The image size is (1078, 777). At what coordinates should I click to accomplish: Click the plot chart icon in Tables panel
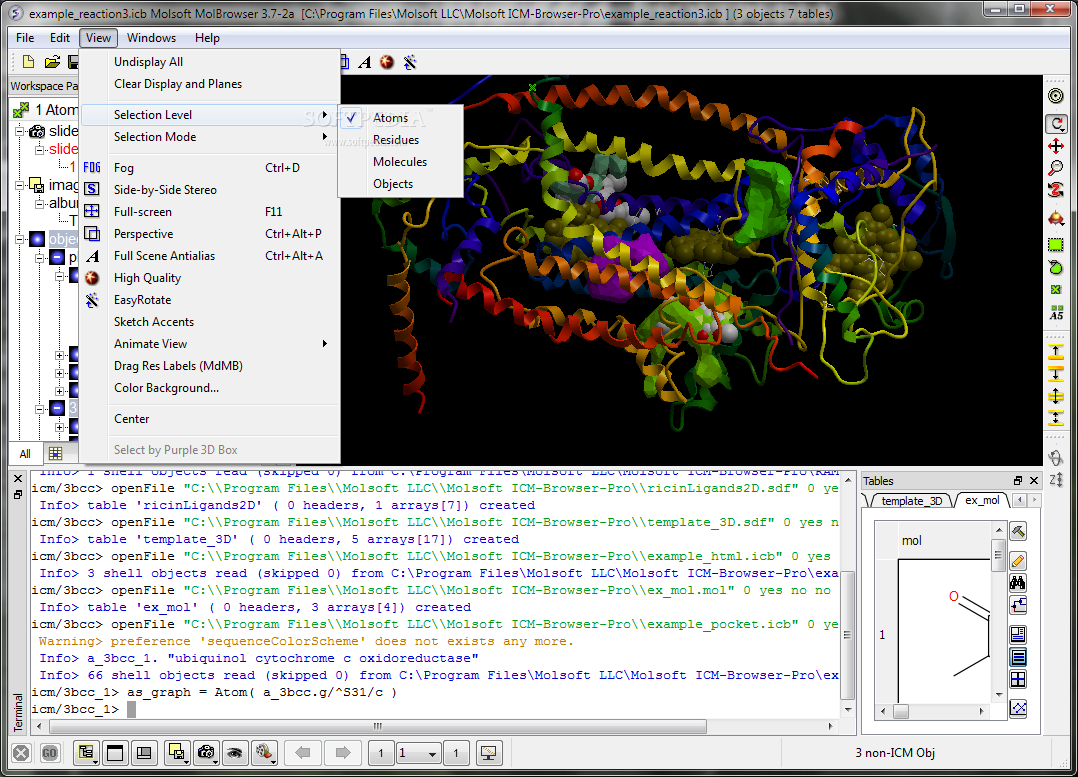(1018, 708)
